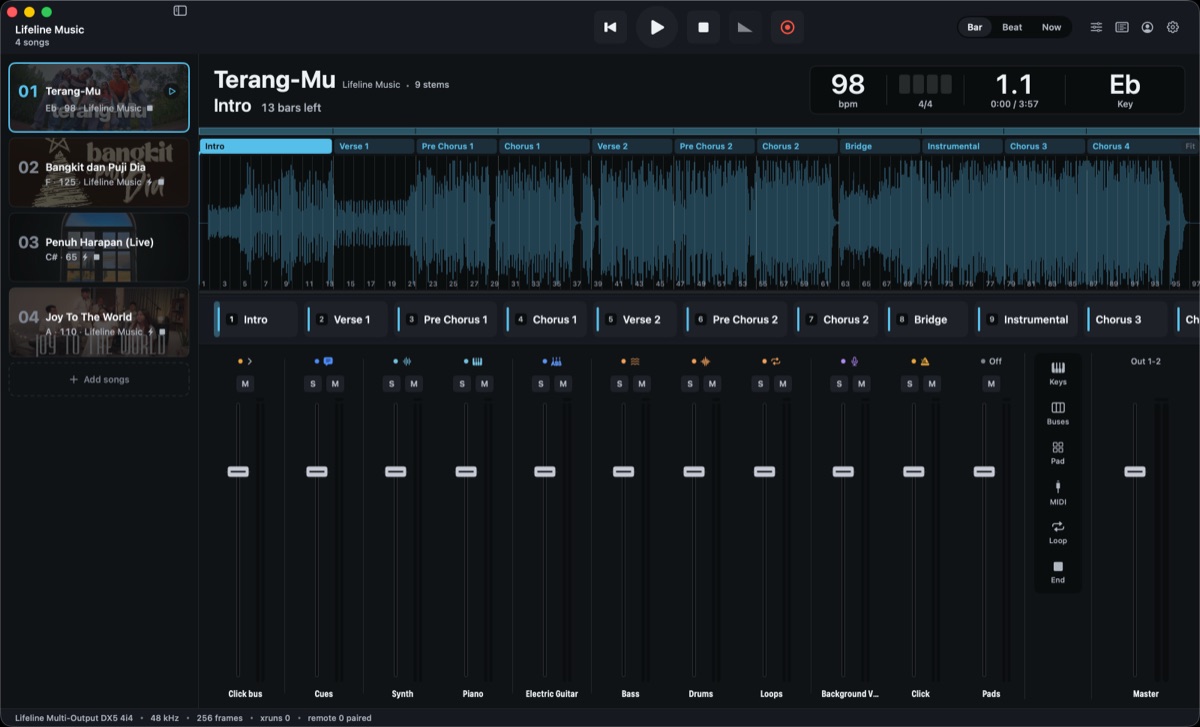Solo the Piano channel
This screenshot has height=727, width=1200.
(x=462, y=384)
